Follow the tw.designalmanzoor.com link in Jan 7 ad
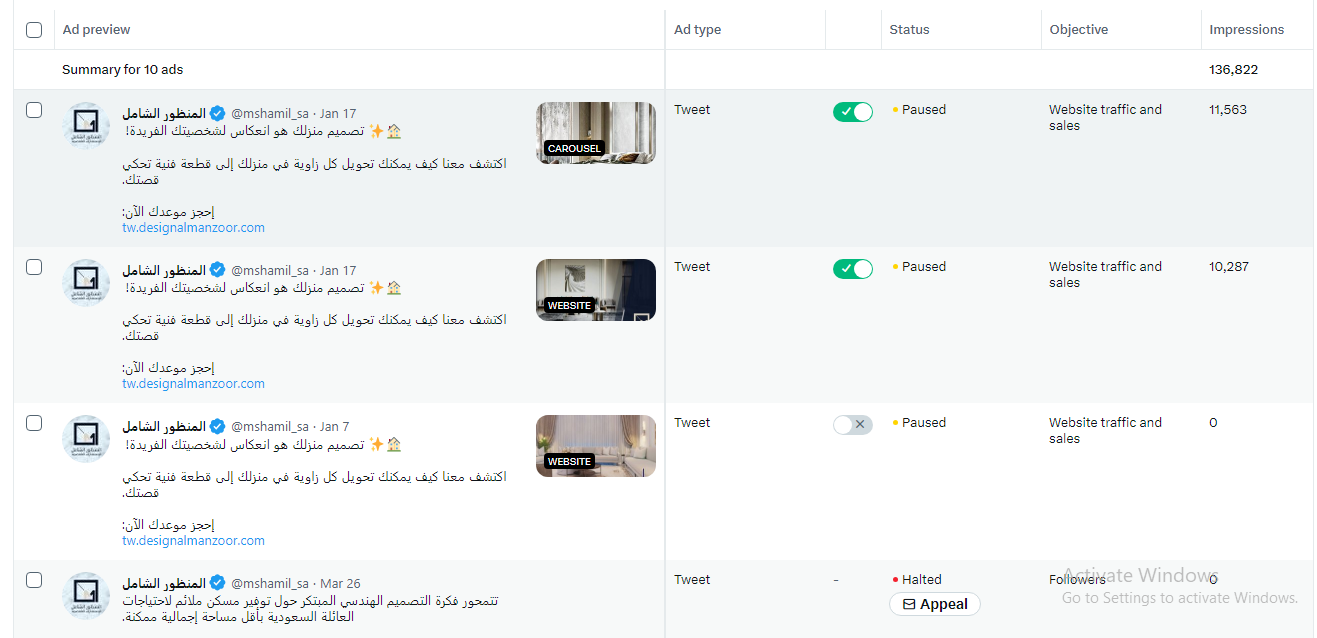1317x638 pixels. coord(194,540)
